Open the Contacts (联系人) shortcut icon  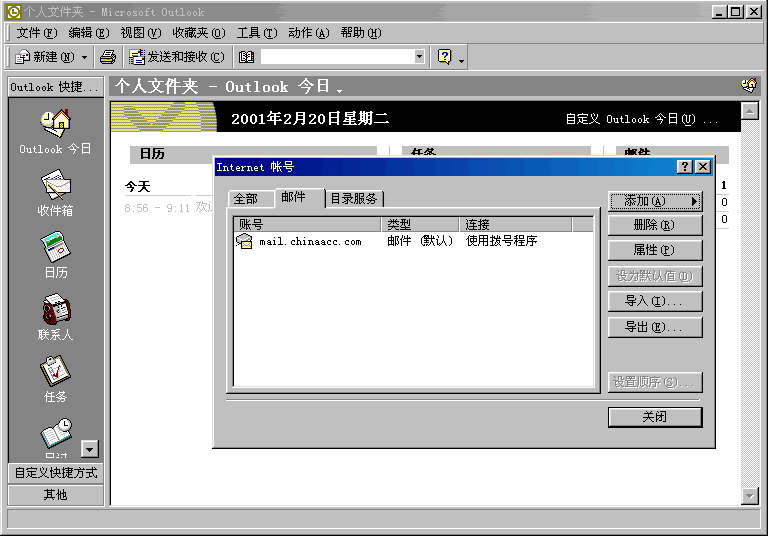pyautogui.click(x=55, y=309)
